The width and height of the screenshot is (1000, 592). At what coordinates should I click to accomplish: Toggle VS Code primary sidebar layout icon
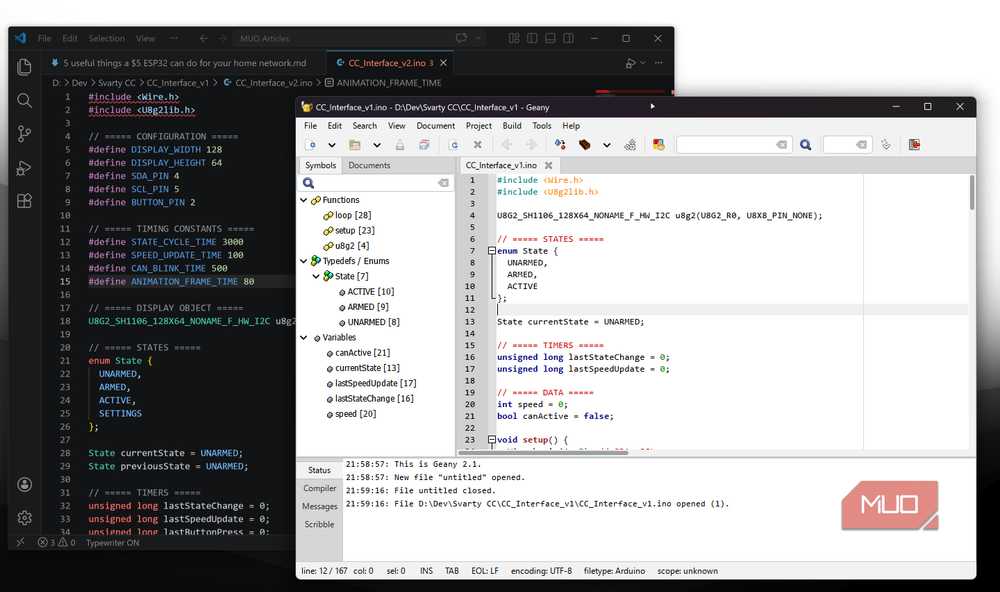click(x=532, y=38)
